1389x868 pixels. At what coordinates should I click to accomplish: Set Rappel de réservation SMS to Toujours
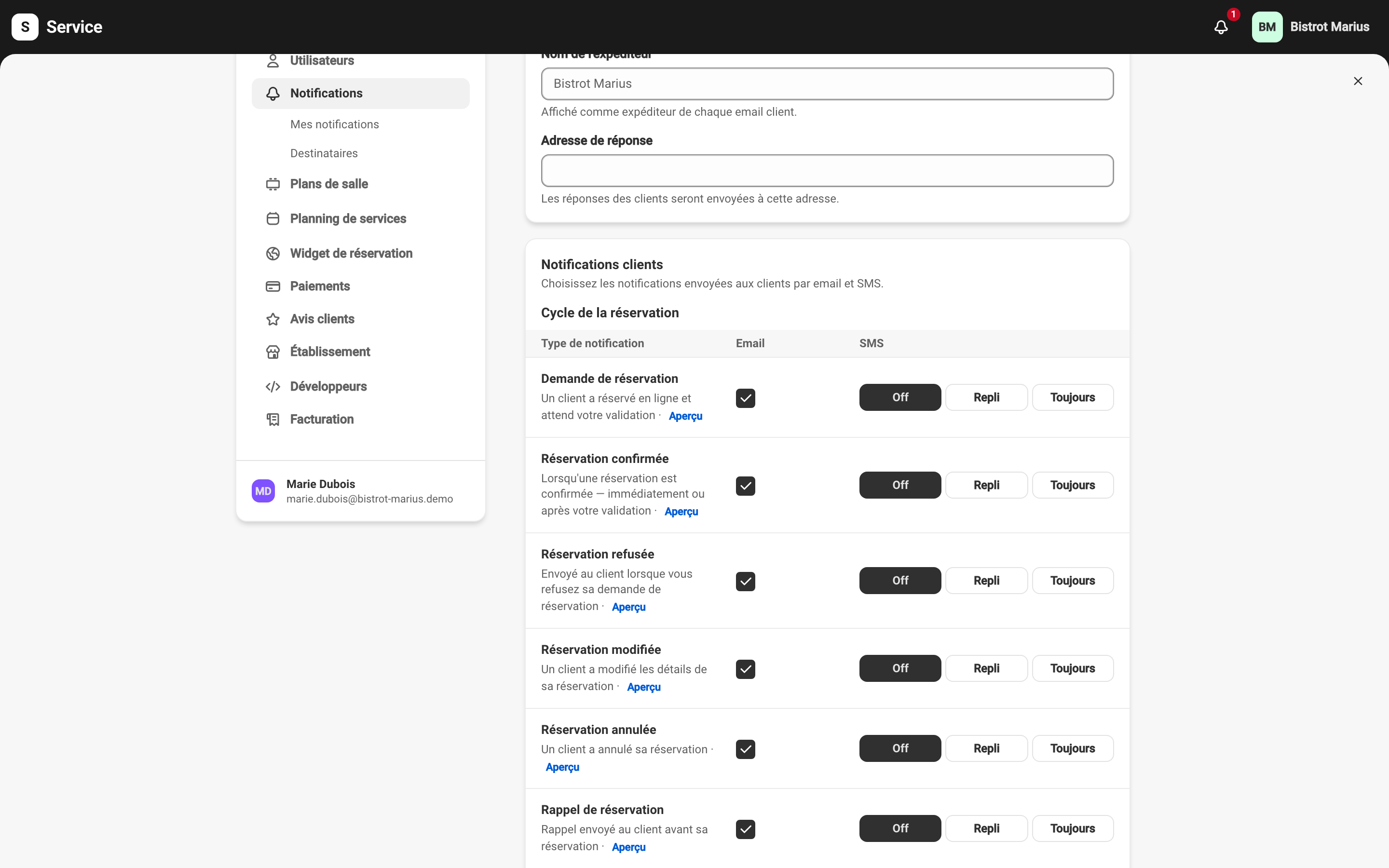point(1072,828)
